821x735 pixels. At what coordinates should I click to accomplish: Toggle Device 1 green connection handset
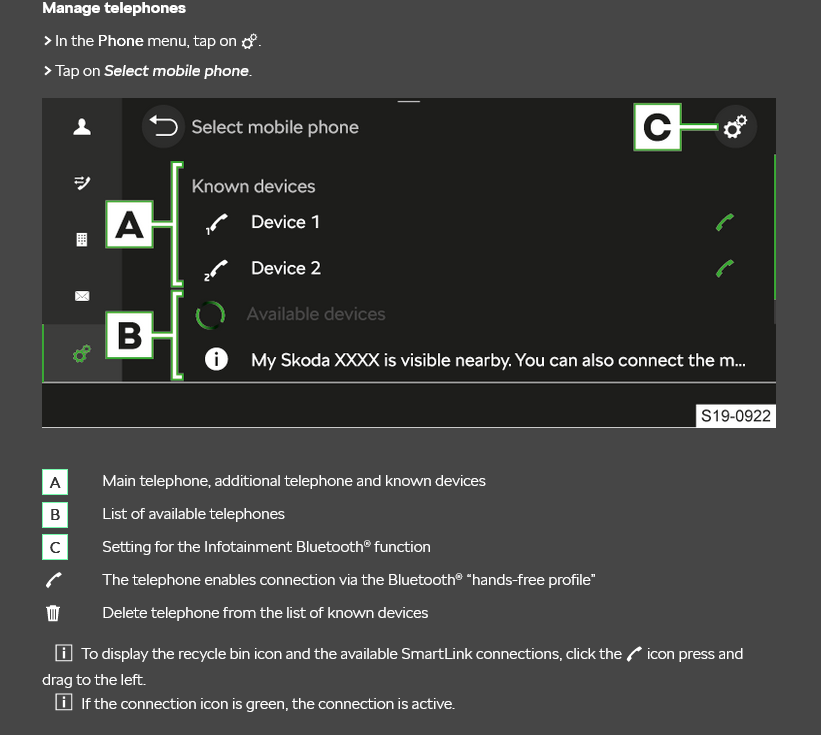(725, 222)
